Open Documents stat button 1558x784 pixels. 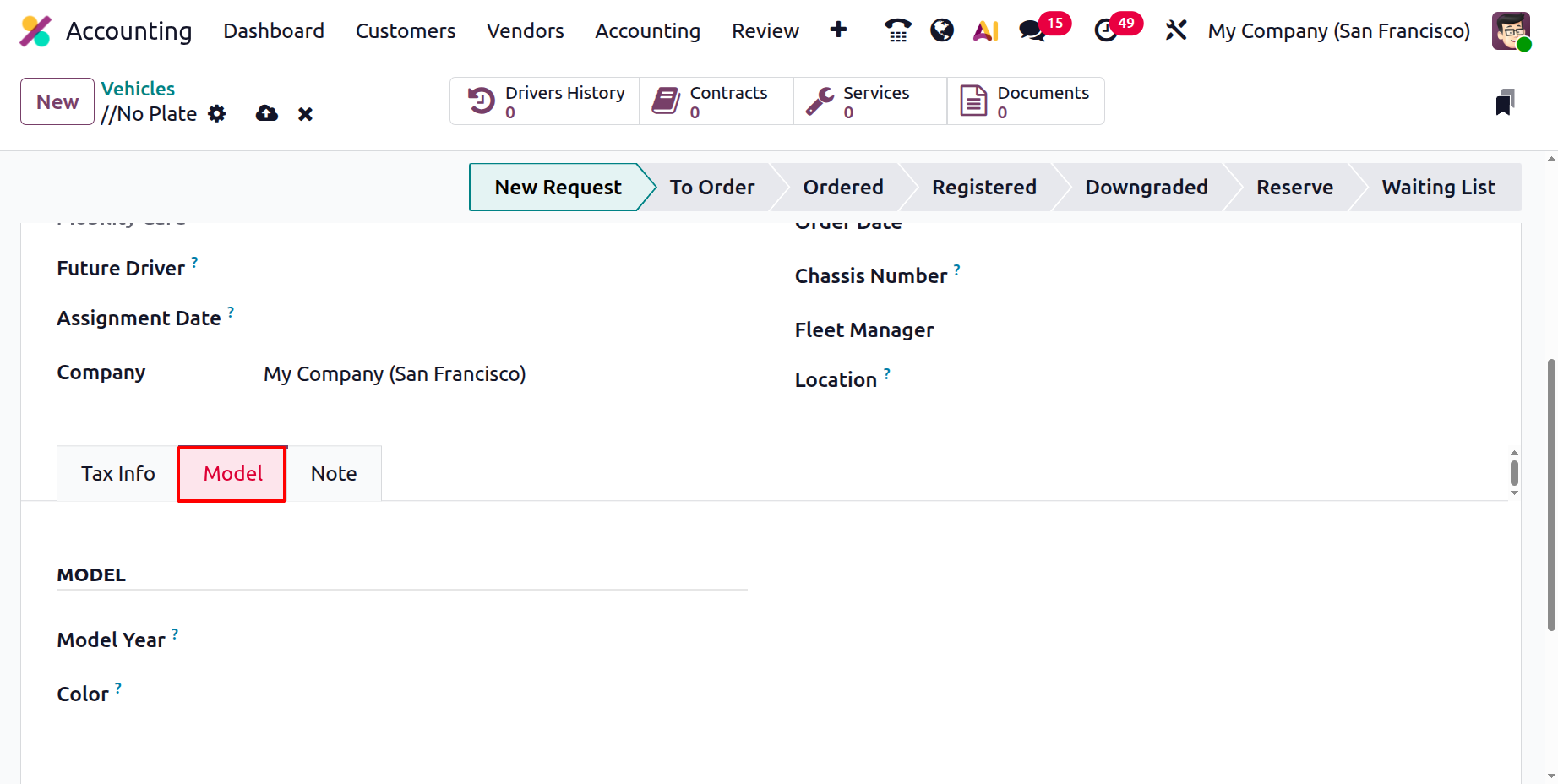pos(1026,101)
